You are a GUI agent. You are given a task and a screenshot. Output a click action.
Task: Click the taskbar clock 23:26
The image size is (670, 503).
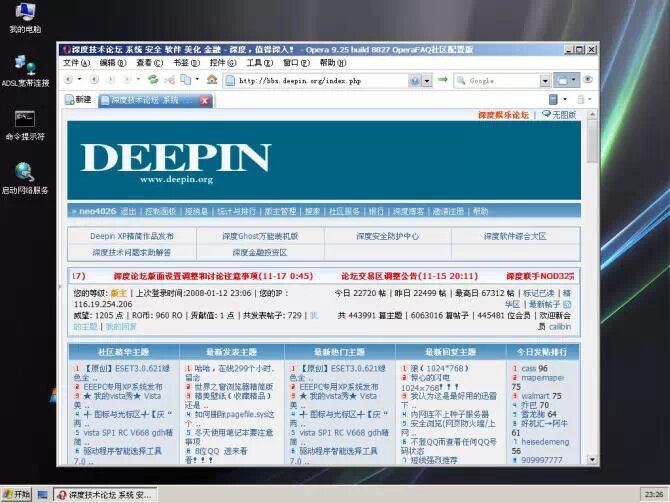(654, 495)
